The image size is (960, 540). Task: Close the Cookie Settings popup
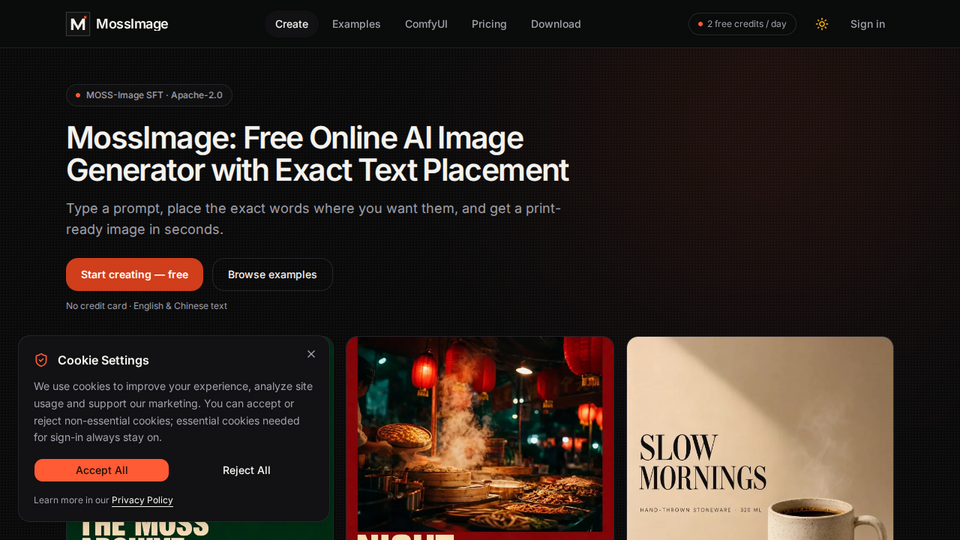(x=311, y=354)
